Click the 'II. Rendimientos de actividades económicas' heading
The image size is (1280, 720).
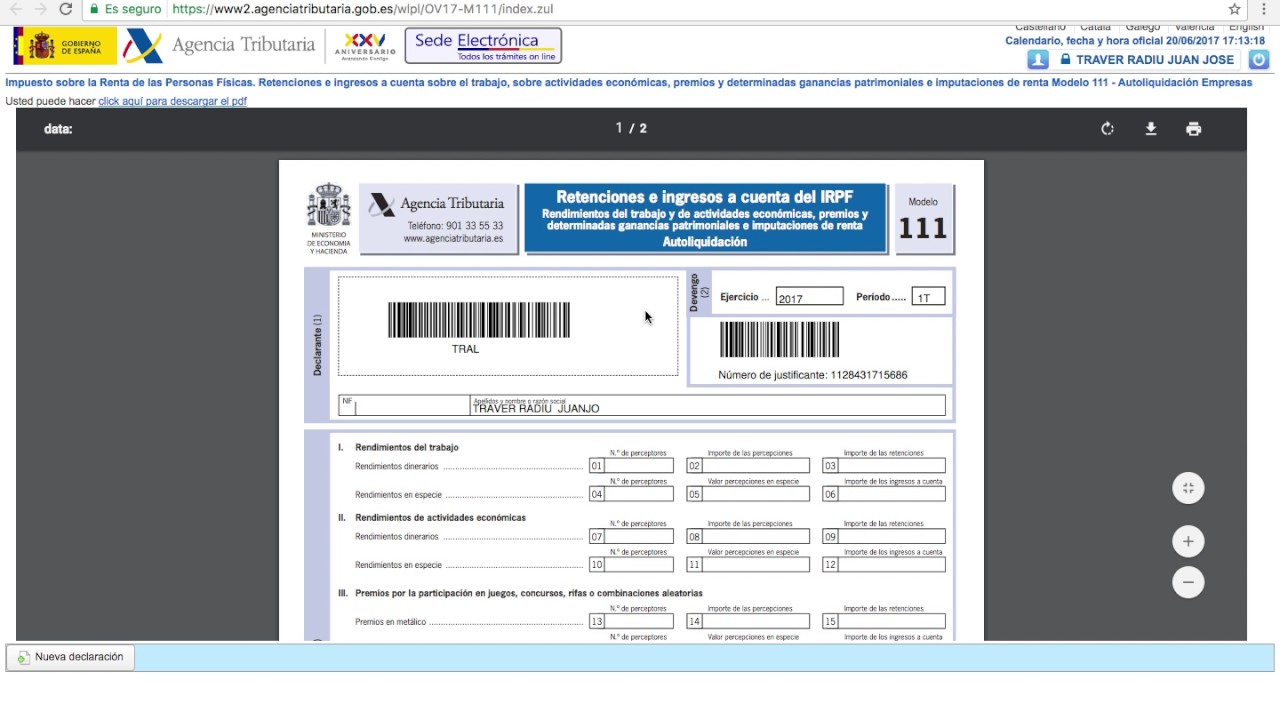click(x=432, y=517)
